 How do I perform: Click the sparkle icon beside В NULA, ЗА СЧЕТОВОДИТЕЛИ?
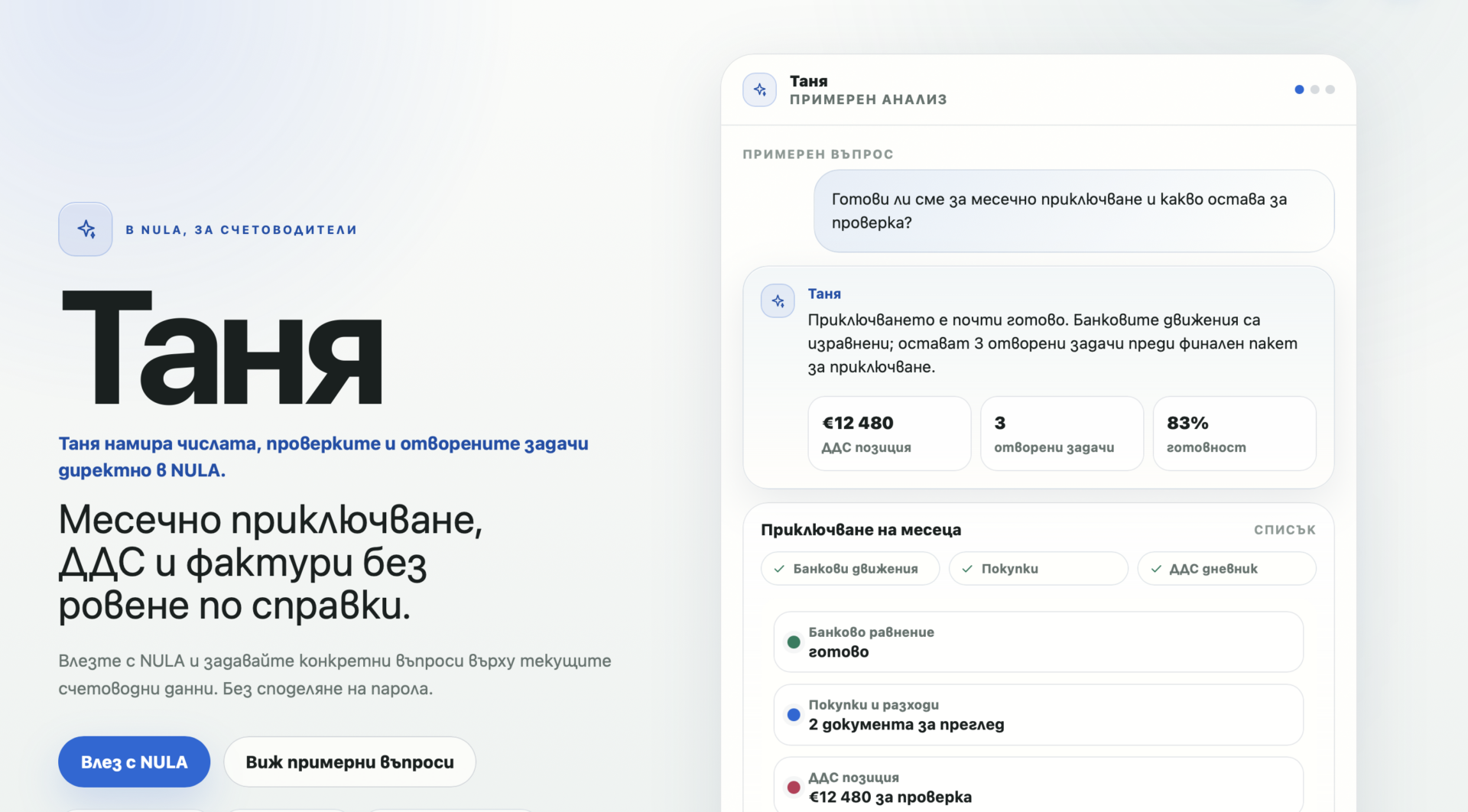[86, 229]
